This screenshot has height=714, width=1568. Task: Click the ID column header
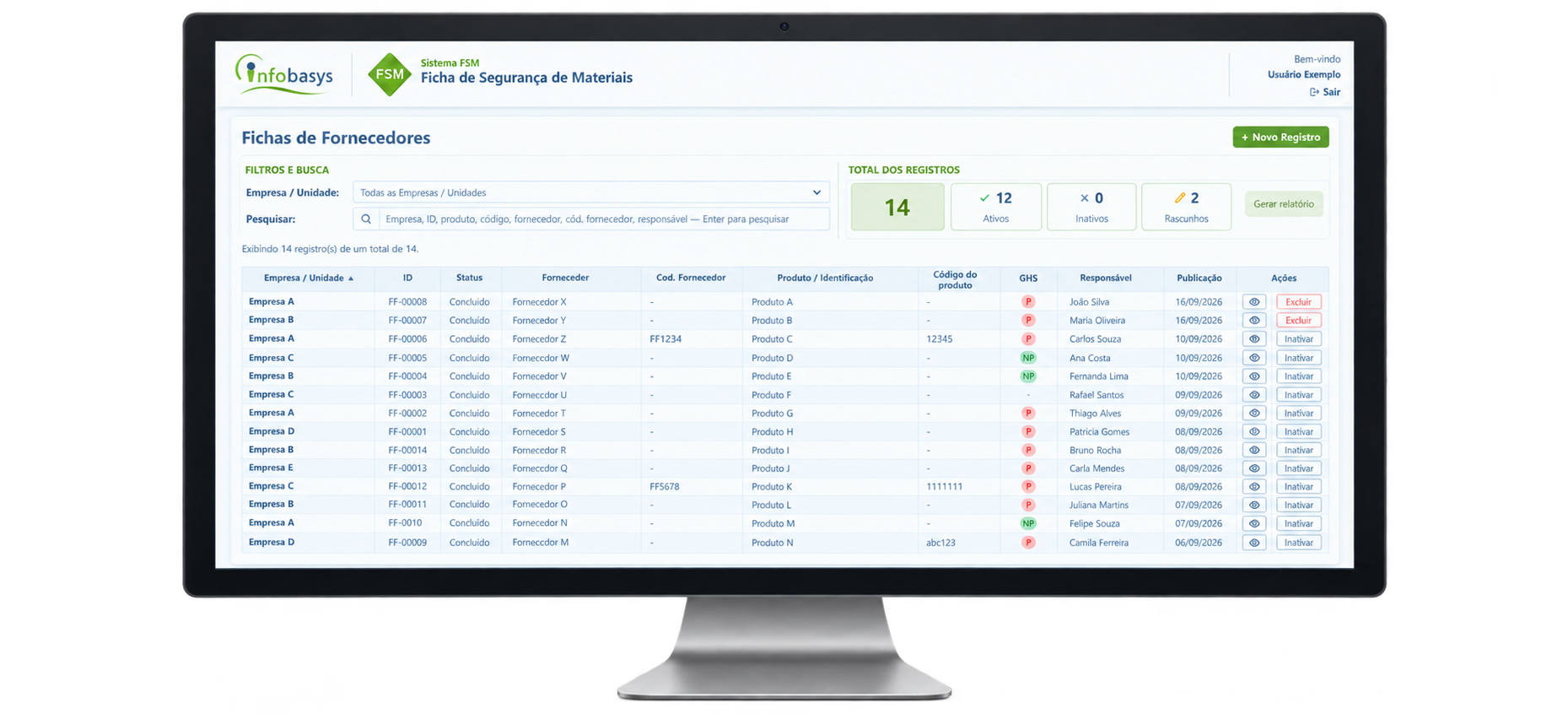click(407, 278)
